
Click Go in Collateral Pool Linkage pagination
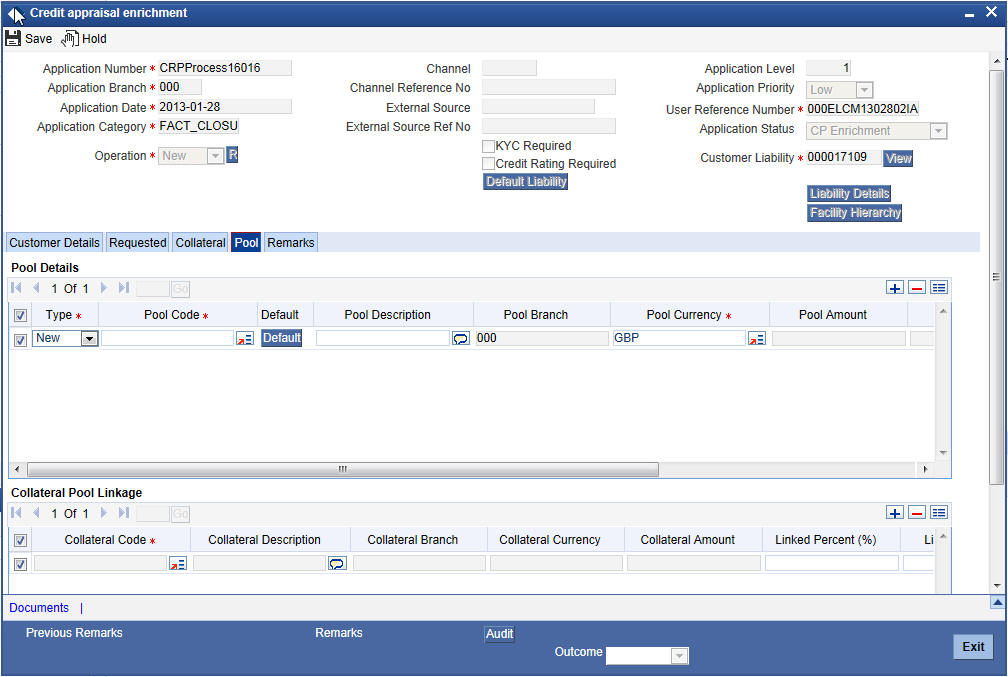point(181,514)
